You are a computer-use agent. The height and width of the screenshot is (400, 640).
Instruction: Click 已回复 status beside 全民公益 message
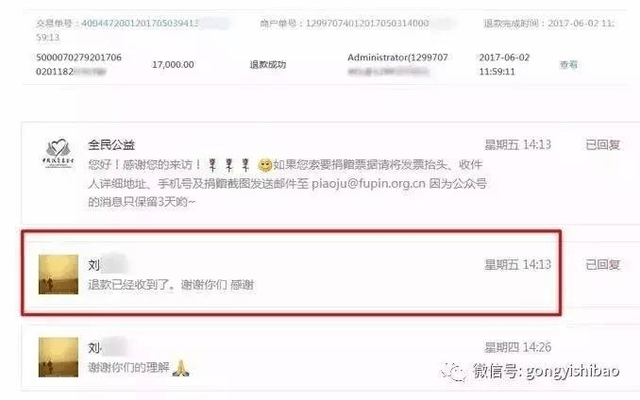[602, 144]
